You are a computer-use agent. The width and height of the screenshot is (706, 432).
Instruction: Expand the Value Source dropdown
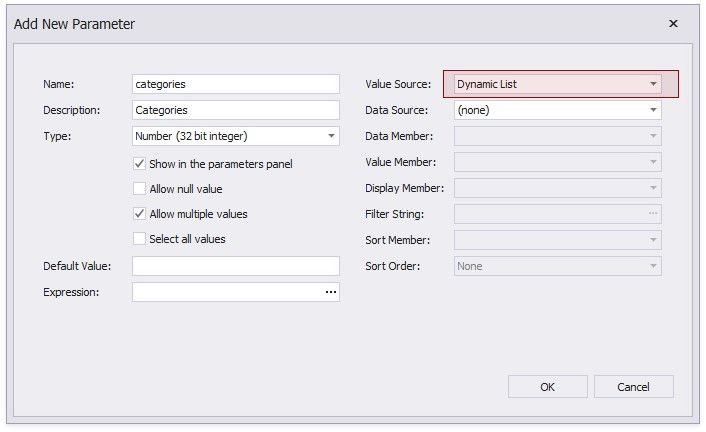[653, 84]
